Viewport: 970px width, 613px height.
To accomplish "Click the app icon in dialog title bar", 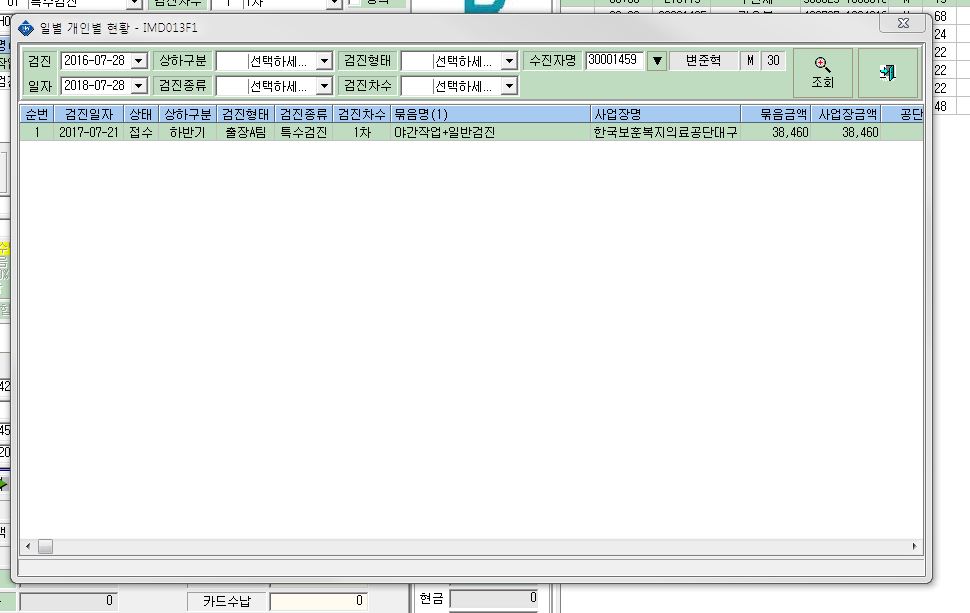I will point(26,28).
